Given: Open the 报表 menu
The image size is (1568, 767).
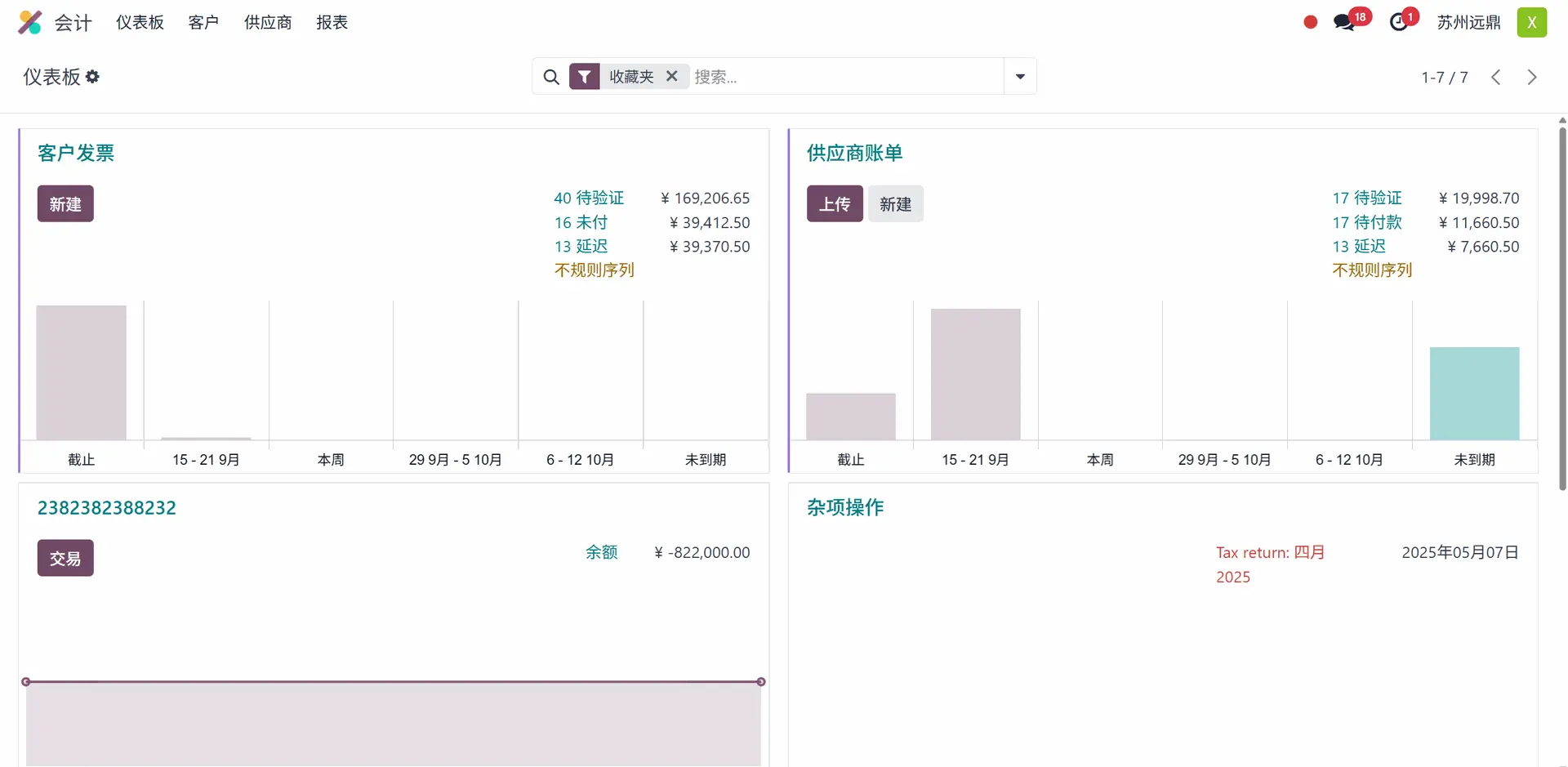Looking at the screenshot, I should click(332, 22).
